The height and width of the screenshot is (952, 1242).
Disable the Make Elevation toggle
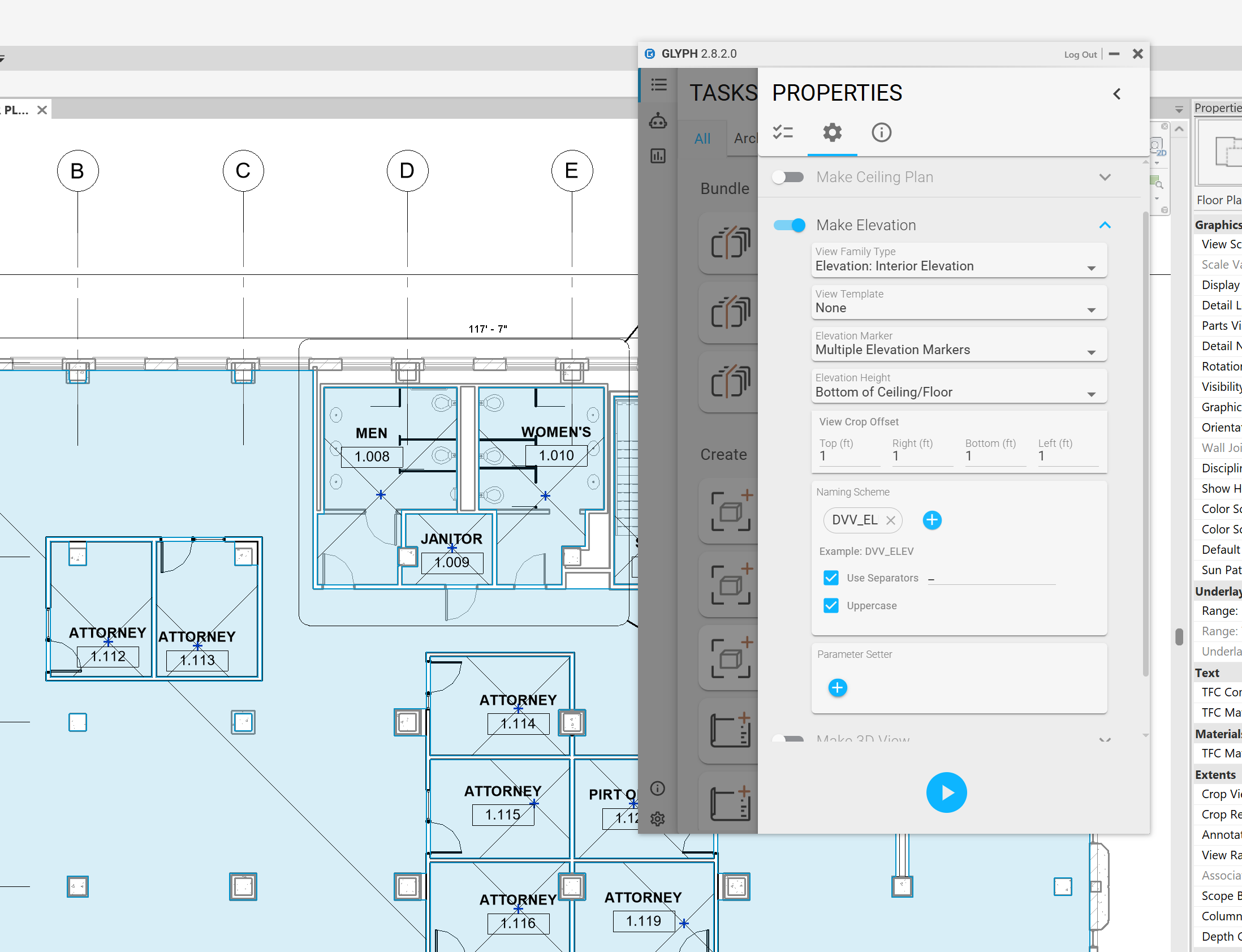pos(790,226)
